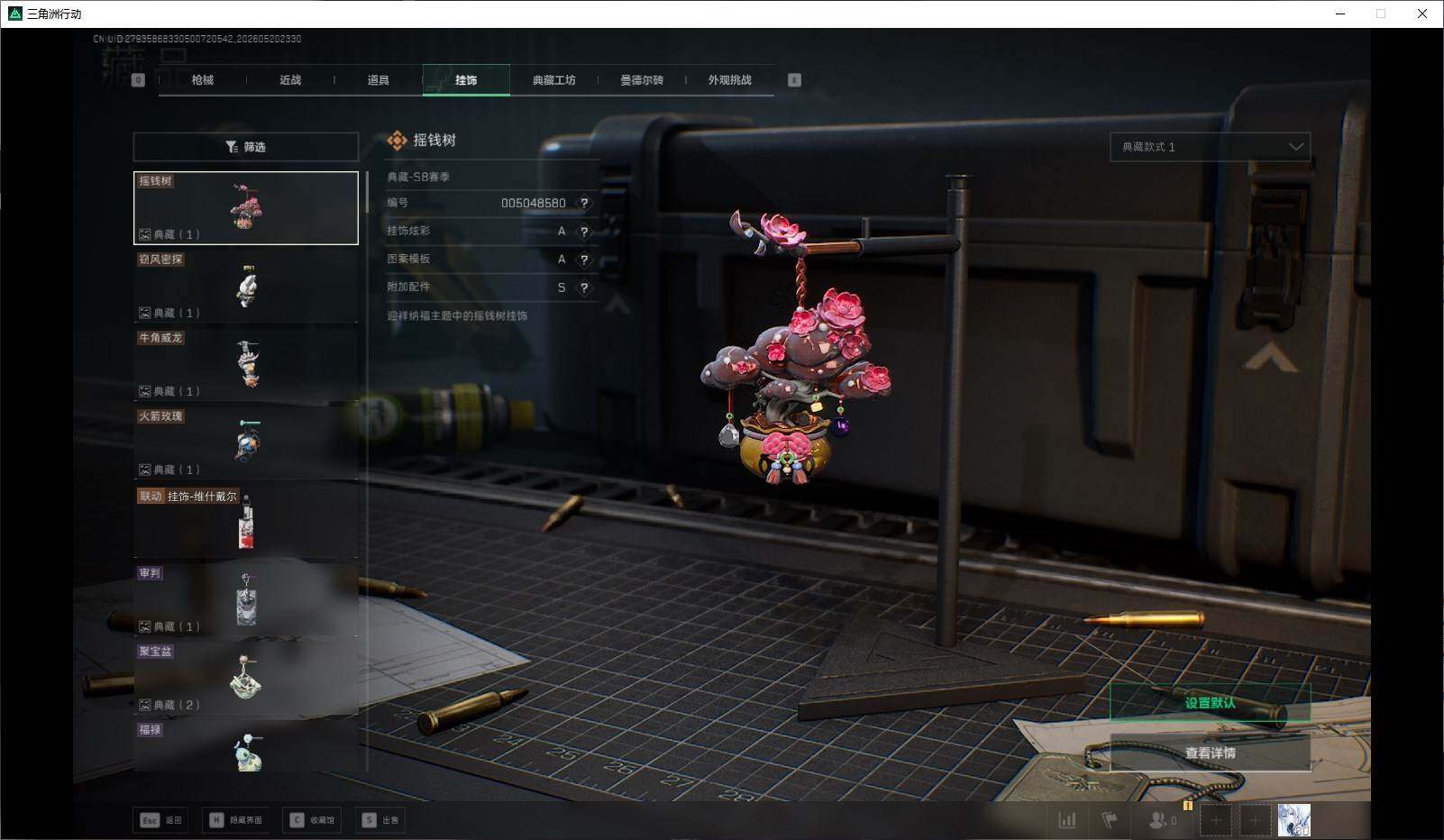Image resolution: width=1444 pixels, height=840 pixels.
Task: Click the 典藏 icon on 审判 card
Action: [x=144, y=626]
